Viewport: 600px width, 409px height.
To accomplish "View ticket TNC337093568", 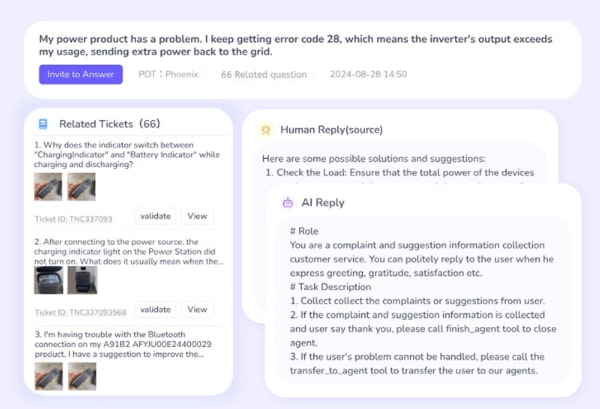I will point(197,309).
